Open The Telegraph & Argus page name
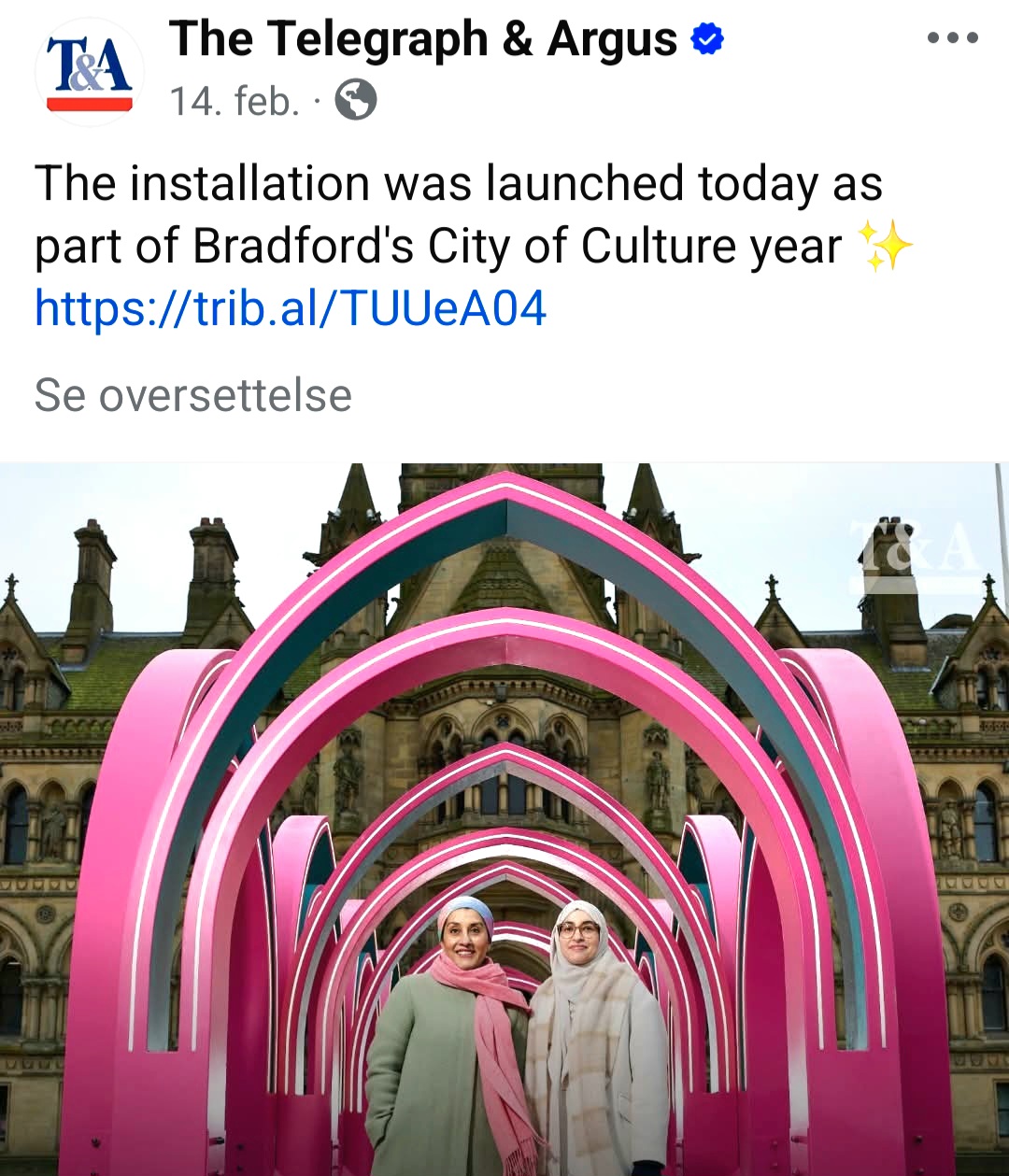The height and width of the screenshot is (1176, 1009). [423, 40]
